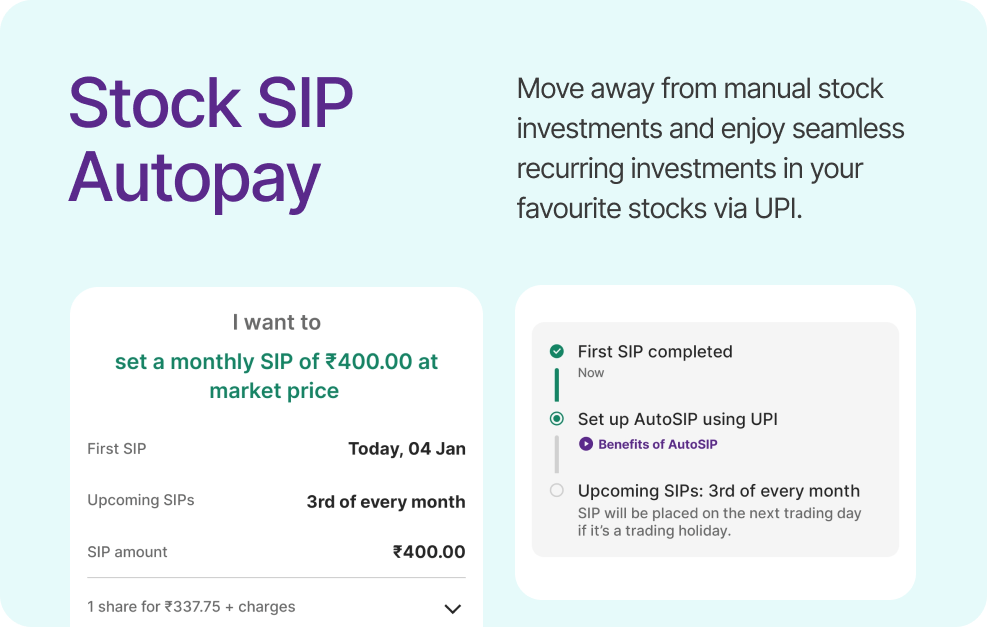Click Upcoming SIPs: 3rd of every month step
This screenshot has width=987, height=627.
click(718, 491)
